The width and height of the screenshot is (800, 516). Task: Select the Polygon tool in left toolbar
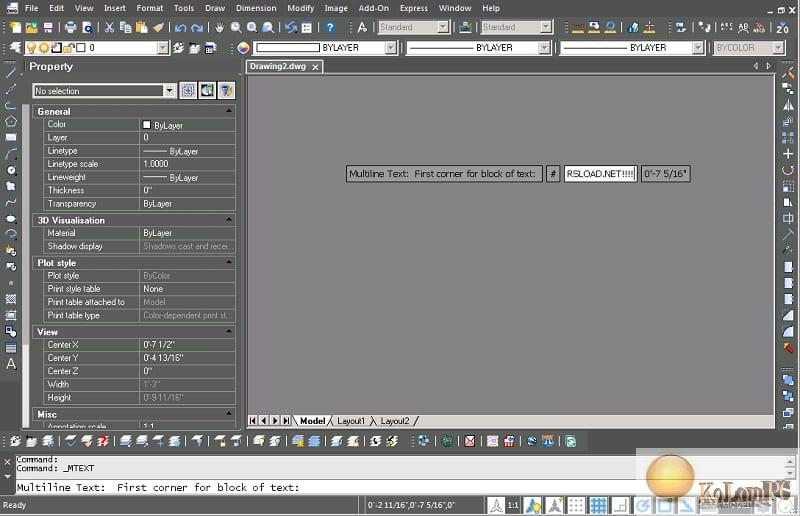click(x=11, y=121)
